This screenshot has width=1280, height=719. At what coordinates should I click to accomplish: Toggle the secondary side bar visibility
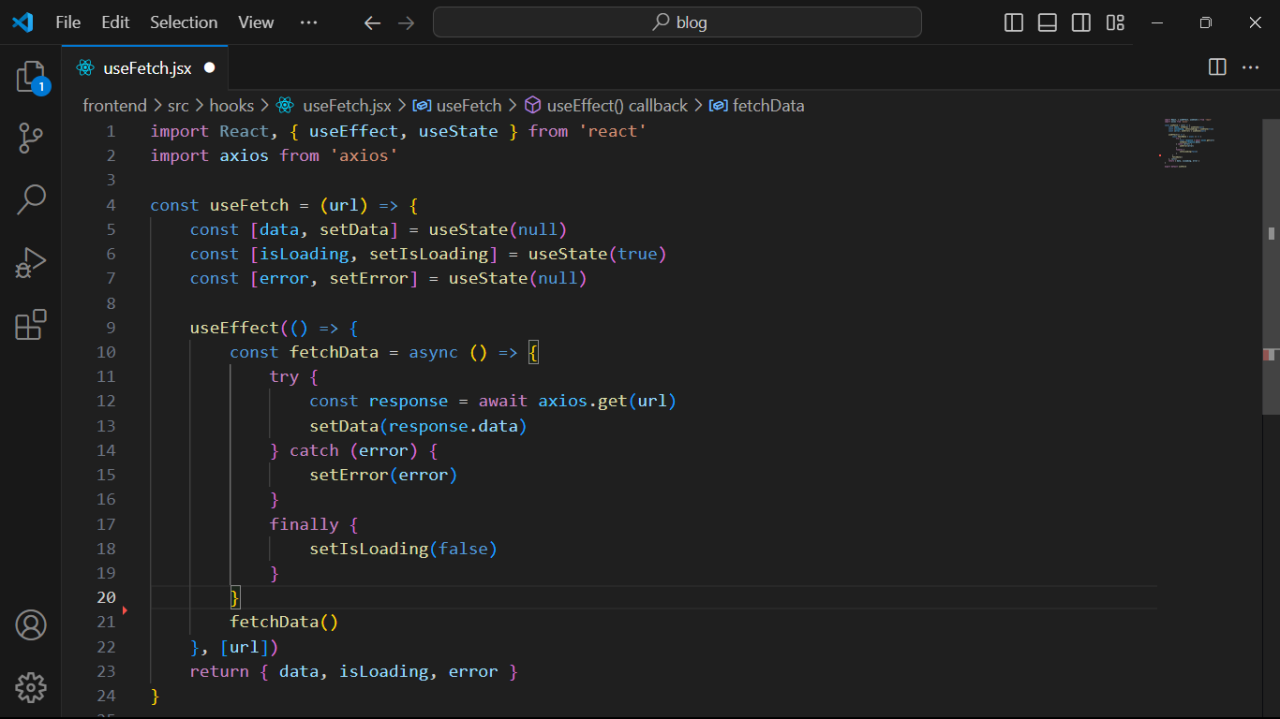point(1081,23)
